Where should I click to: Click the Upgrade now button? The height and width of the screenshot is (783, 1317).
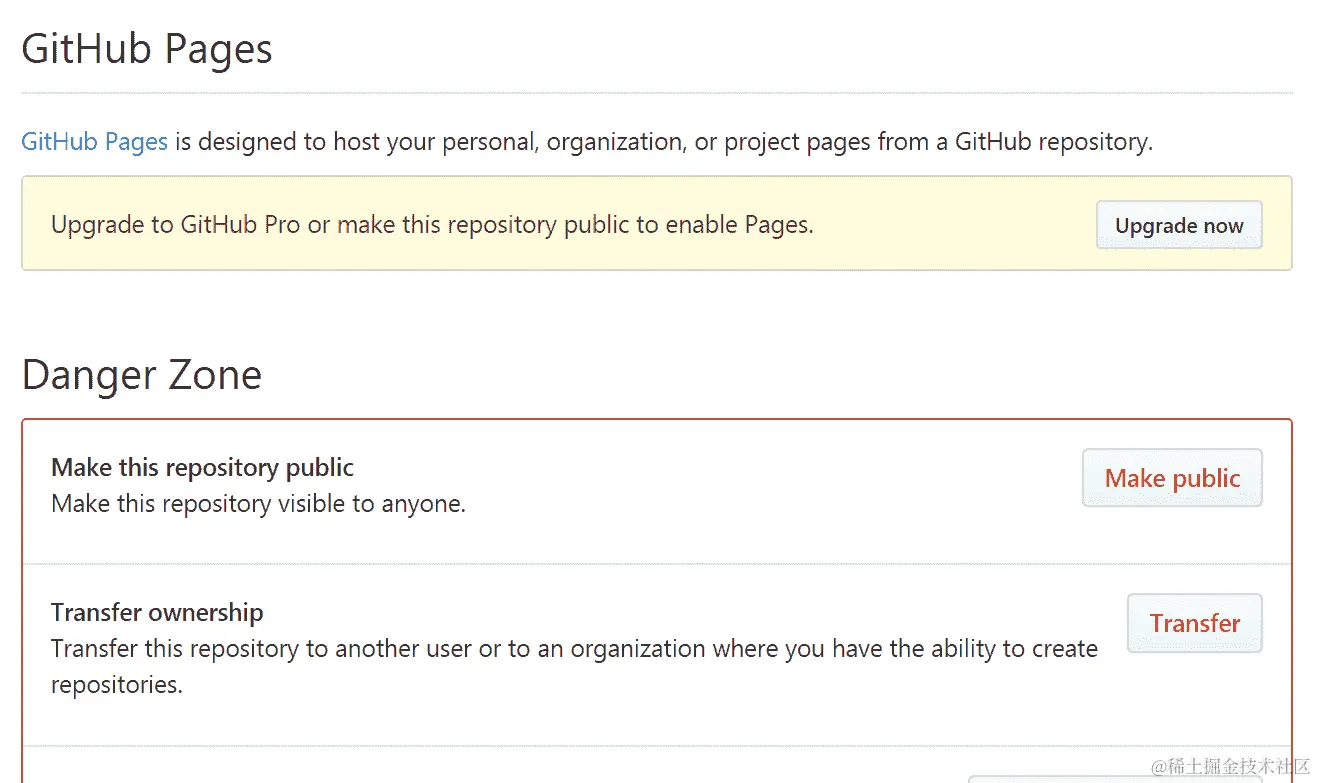[1179, 225]
